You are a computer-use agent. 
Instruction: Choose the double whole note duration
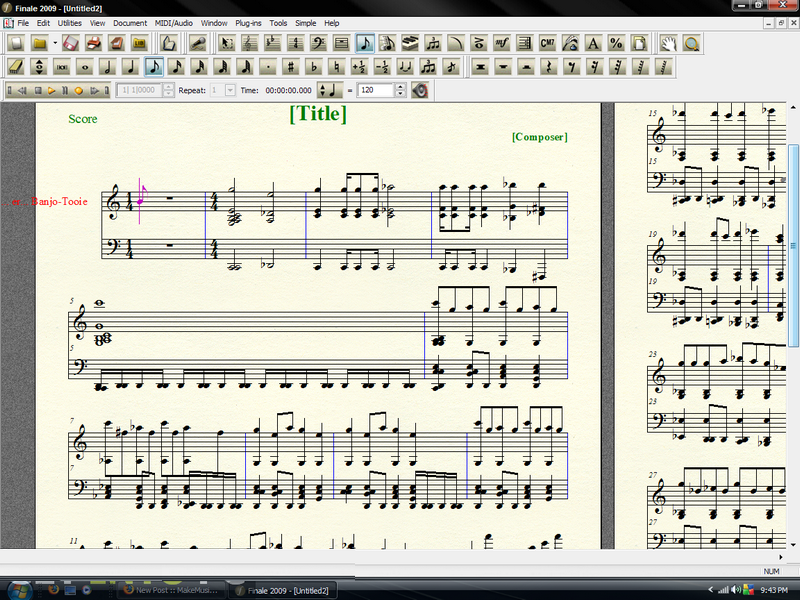pos(62,67)
